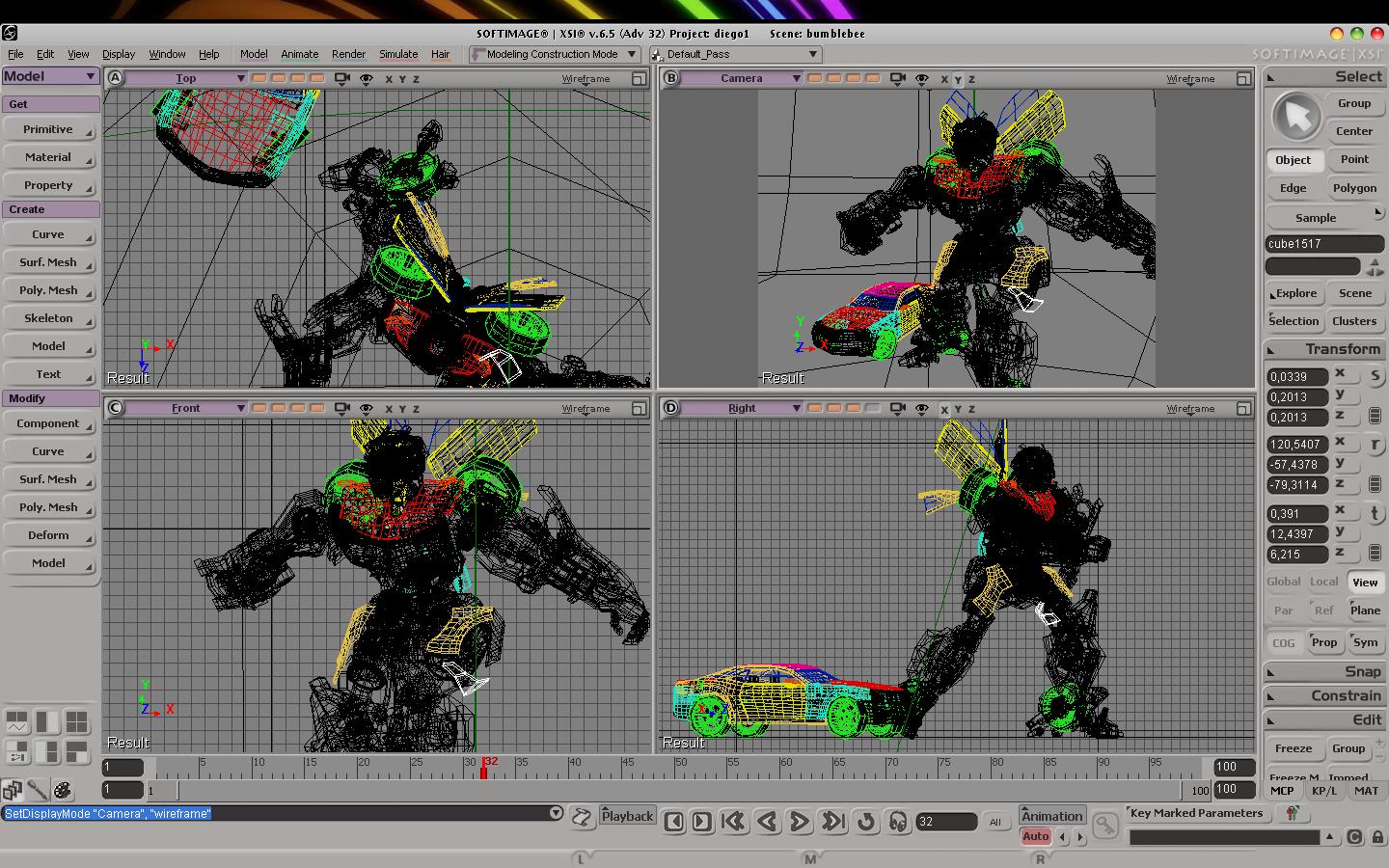Collapse the Snap panel
This screenshot has height=868, width=1389.
(1324, 671)
